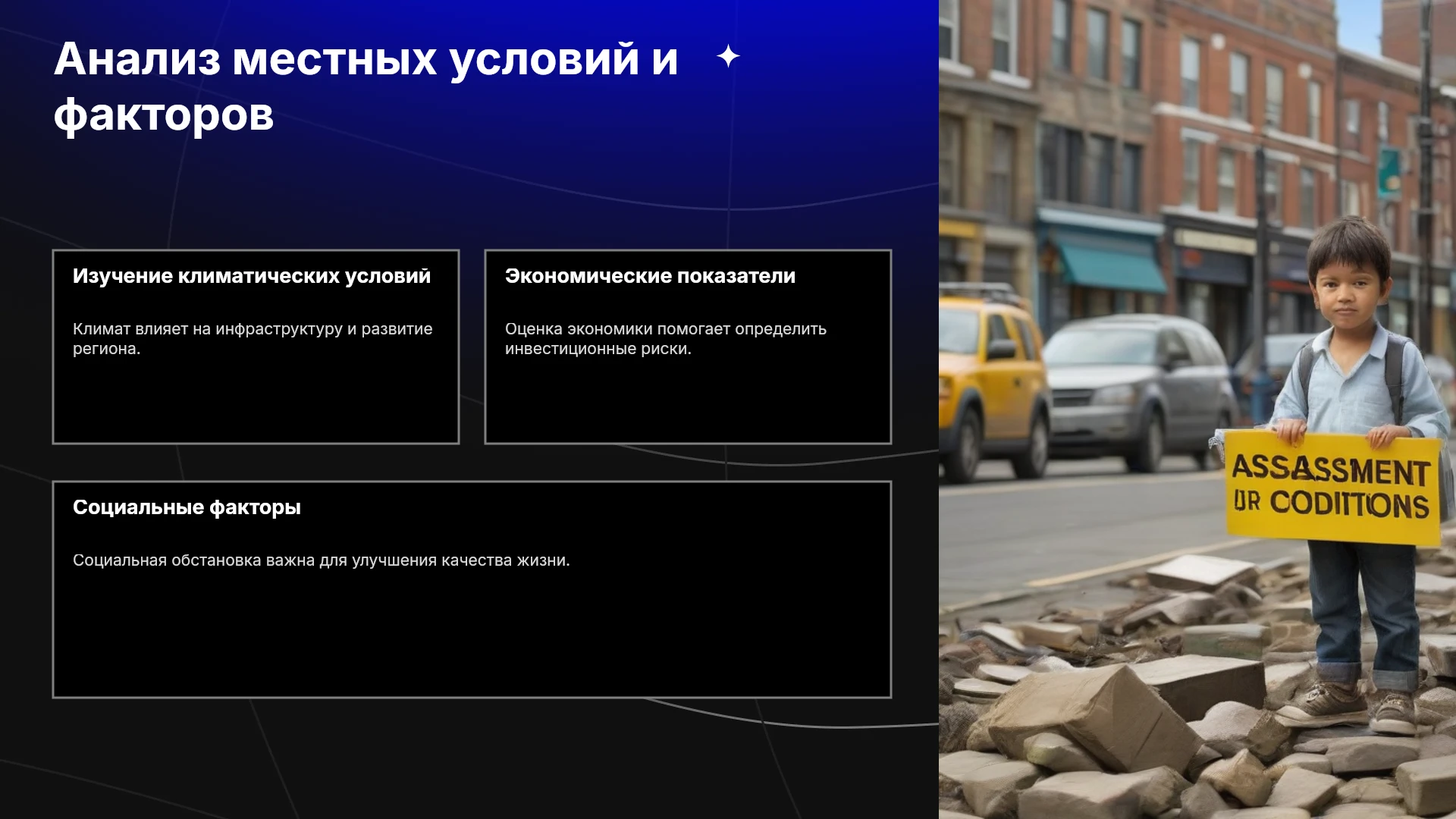Click the boy's sneakers in the photo
Viewport: 1456px width, 819px height.
tap(1357, 705)
